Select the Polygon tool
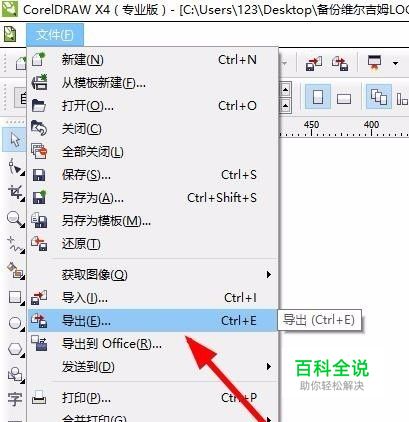Image resolution: width=409 pixels, height=422 pixels. [15, 349]
